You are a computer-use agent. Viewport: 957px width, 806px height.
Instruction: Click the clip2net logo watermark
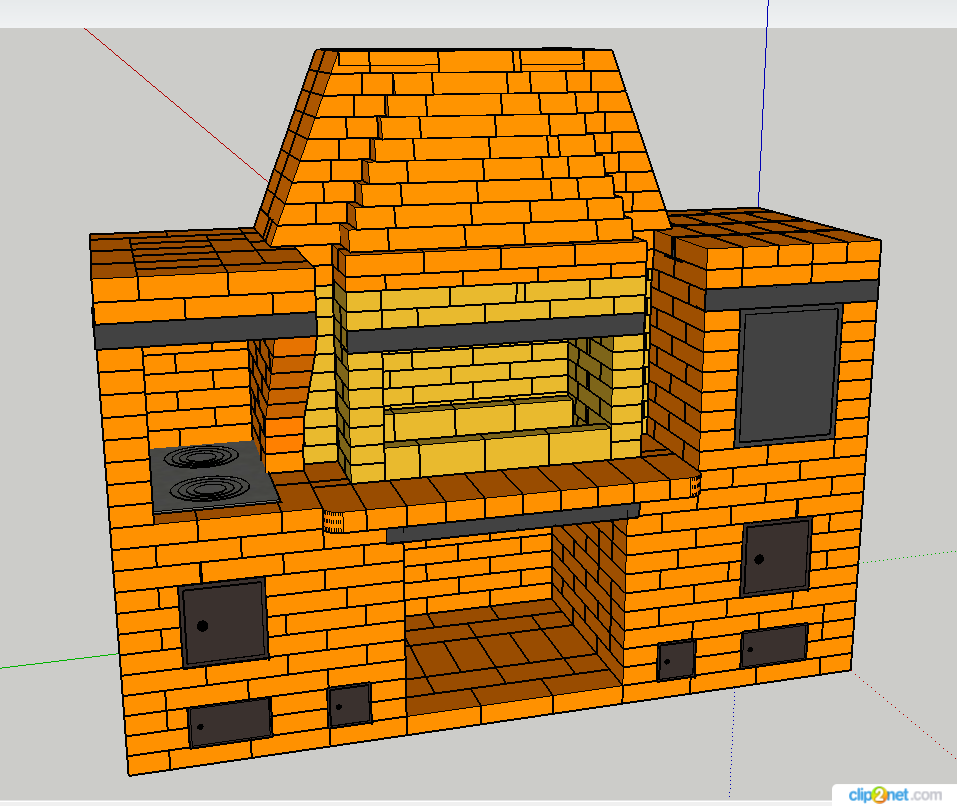coord(895,794)
